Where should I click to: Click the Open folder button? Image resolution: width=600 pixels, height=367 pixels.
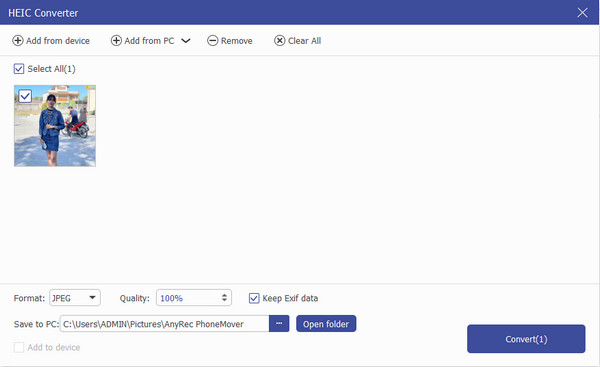coord(326,324)
